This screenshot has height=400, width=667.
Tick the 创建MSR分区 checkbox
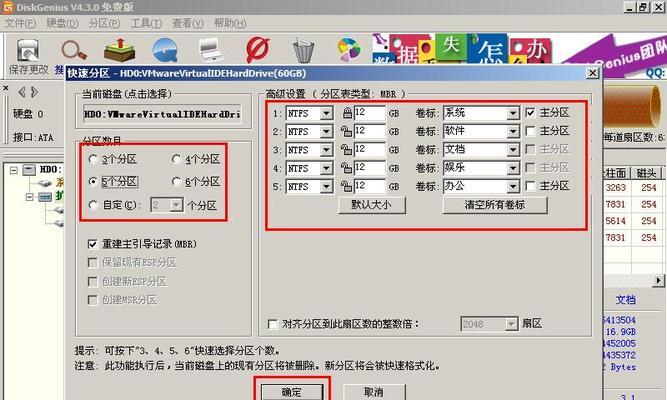(92, 300)
